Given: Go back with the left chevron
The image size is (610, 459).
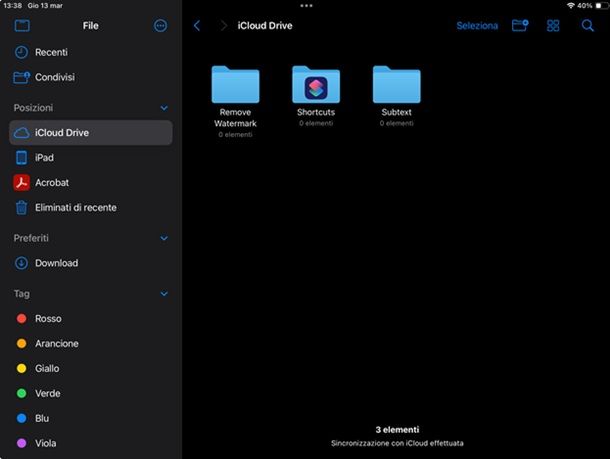Looking at the screenshot, I should coord(197,26).
